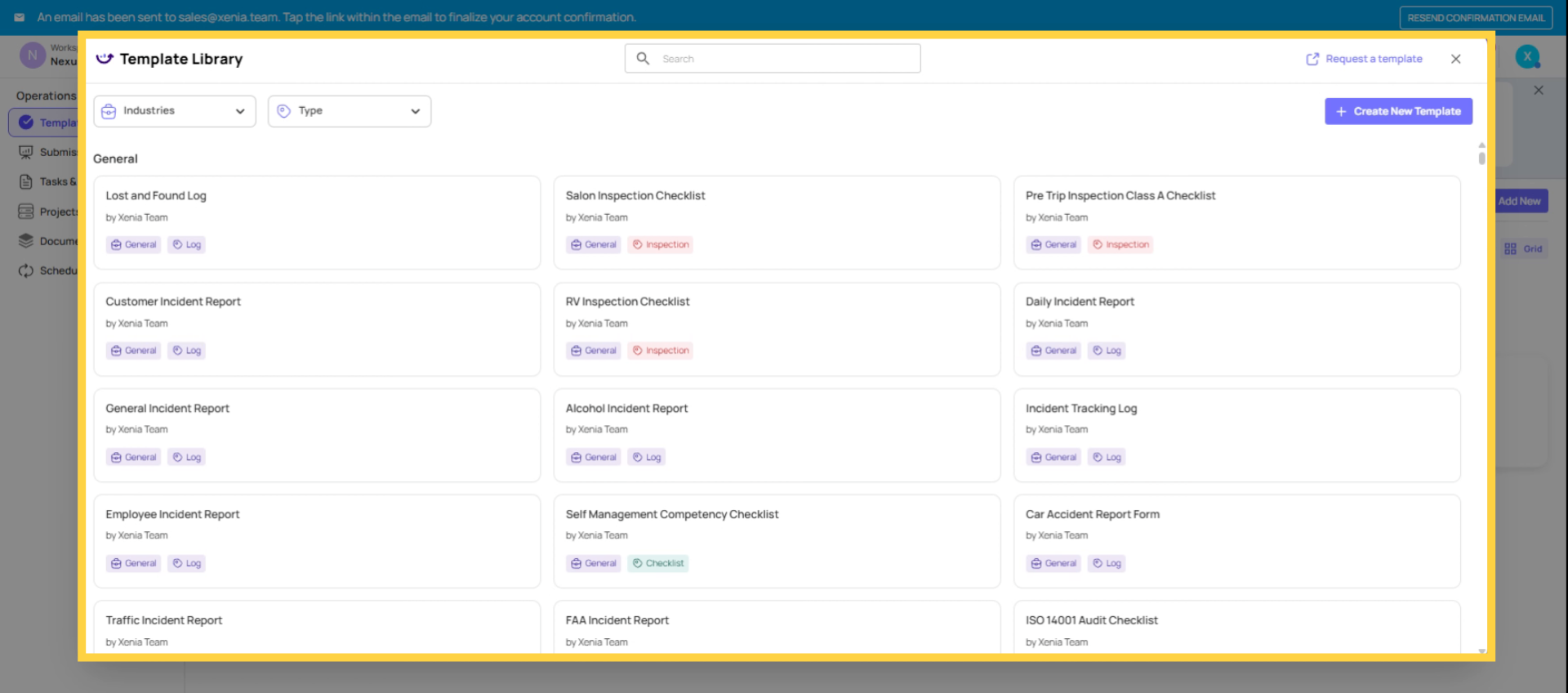
Task: Click the X user avatar in the top bar
Action: [x=1527, y=56]
